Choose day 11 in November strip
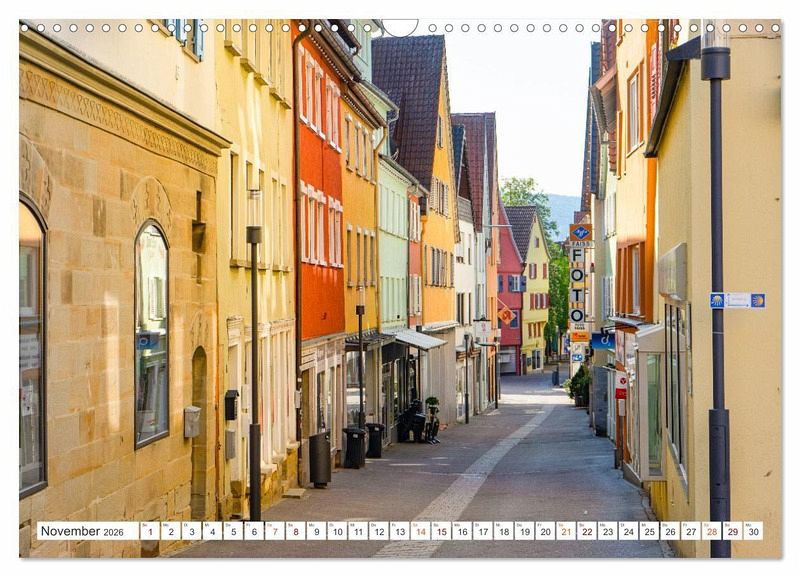This screenshot has width=800, height=577. [x=358, y=531]
